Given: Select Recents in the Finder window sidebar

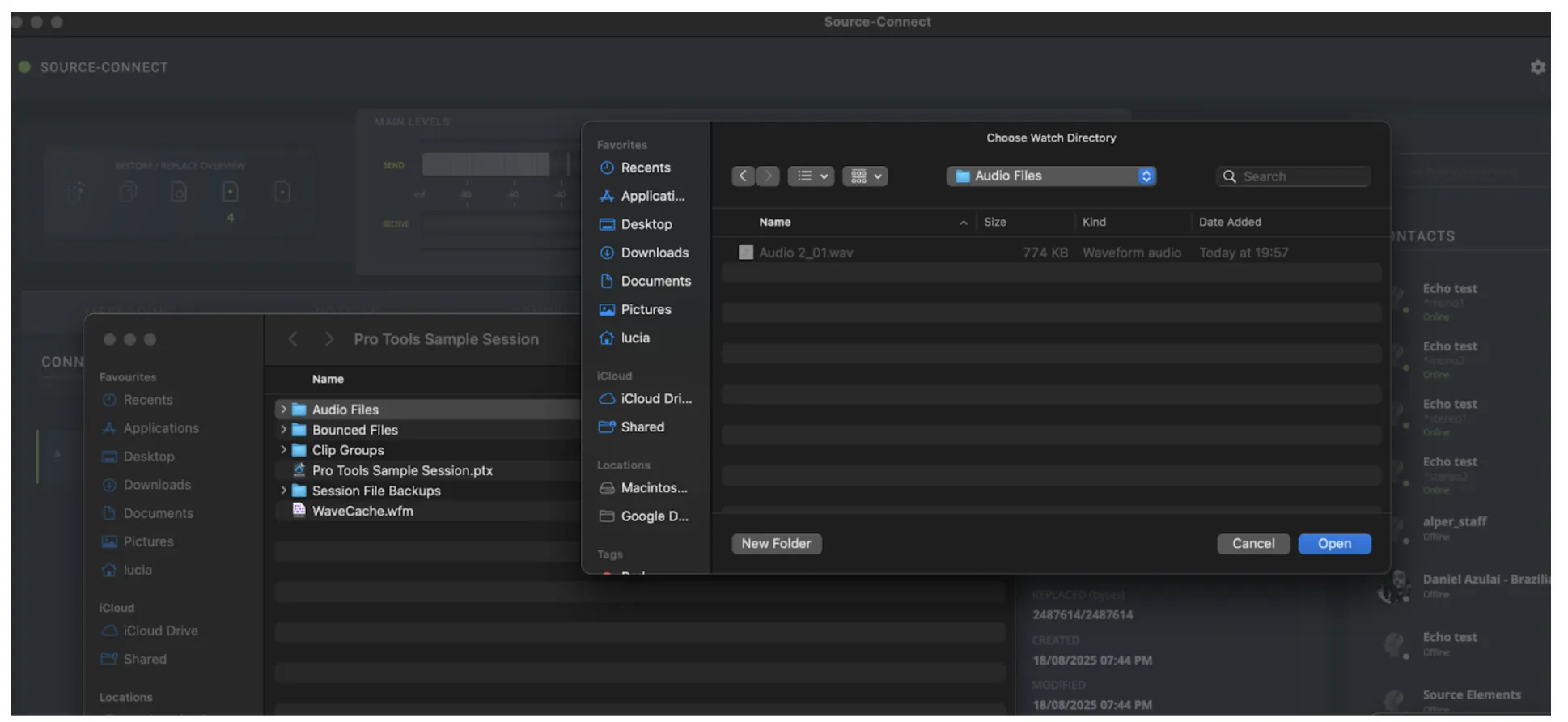Looking at the screenshot, I should [138, 400].
